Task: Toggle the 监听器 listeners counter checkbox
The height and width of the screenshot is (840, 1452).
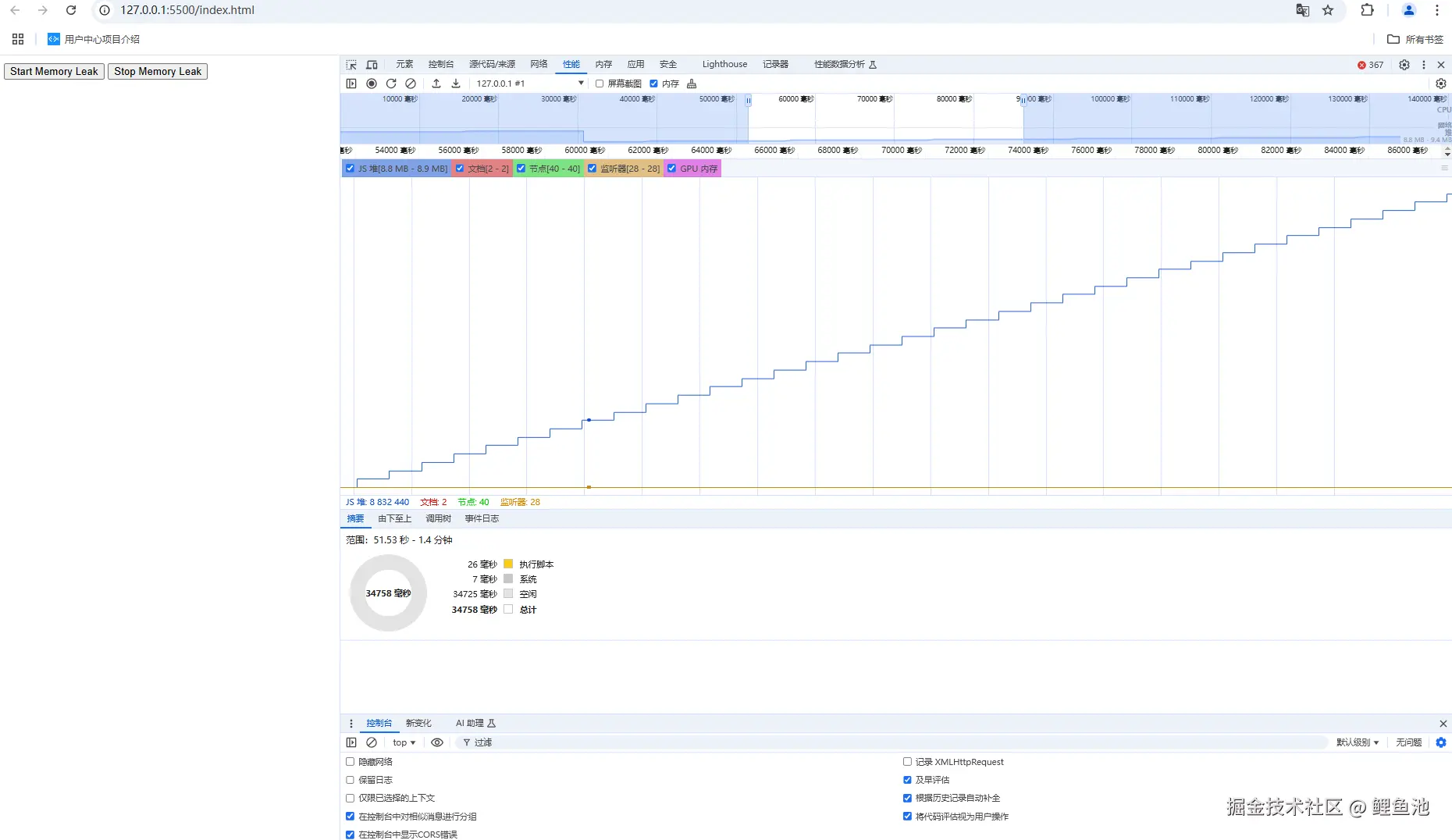Action: (592, 169)
